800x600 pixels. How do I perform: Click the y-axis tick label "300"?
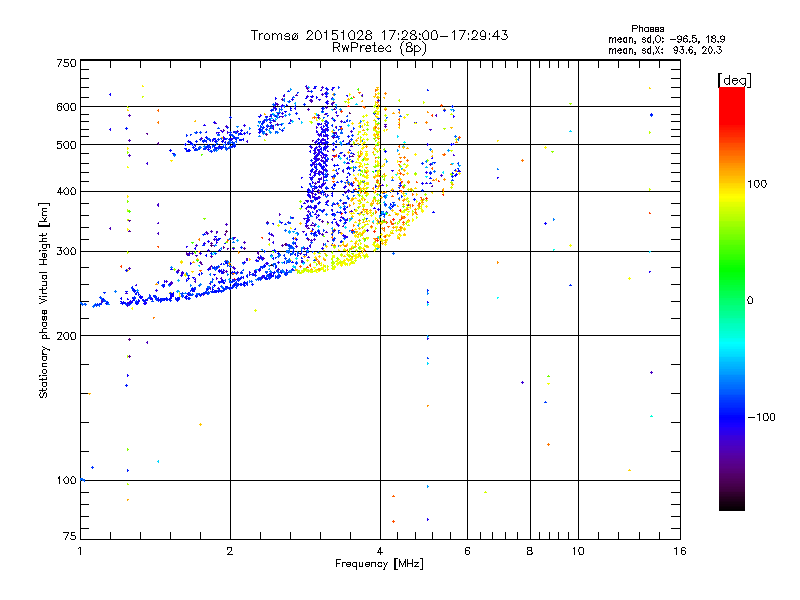(66, 251)
